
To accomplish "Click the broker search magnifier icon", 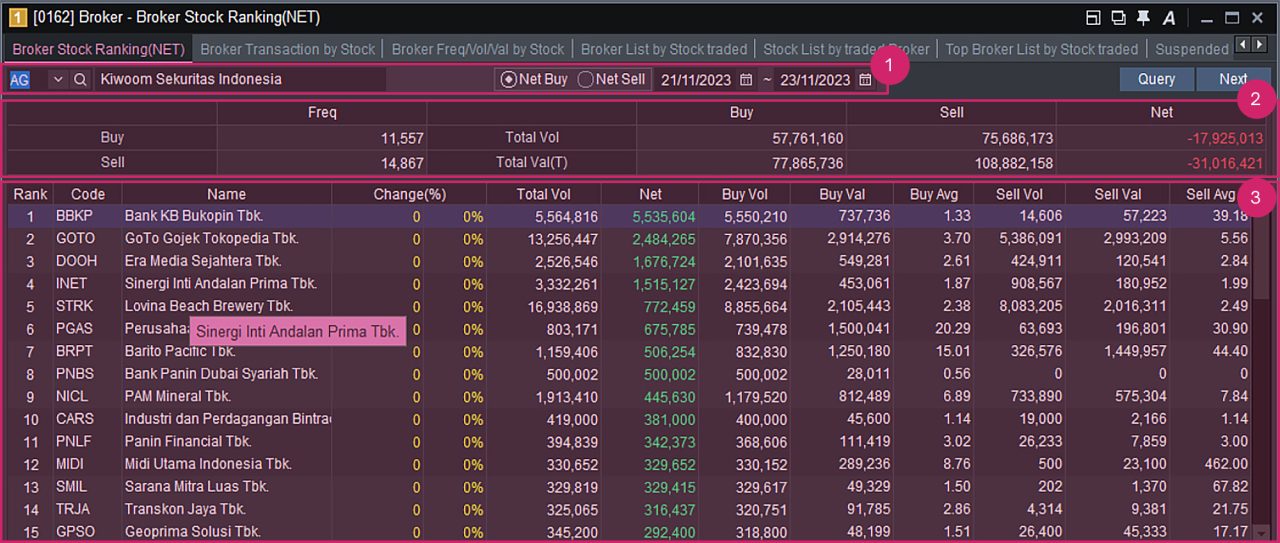I will (80, 79).
